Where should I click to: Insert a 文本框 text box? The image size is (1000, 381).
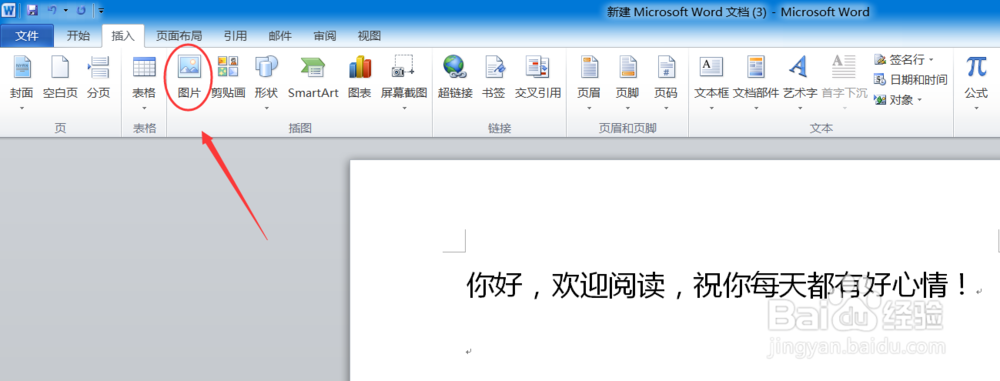coord(711,82)
